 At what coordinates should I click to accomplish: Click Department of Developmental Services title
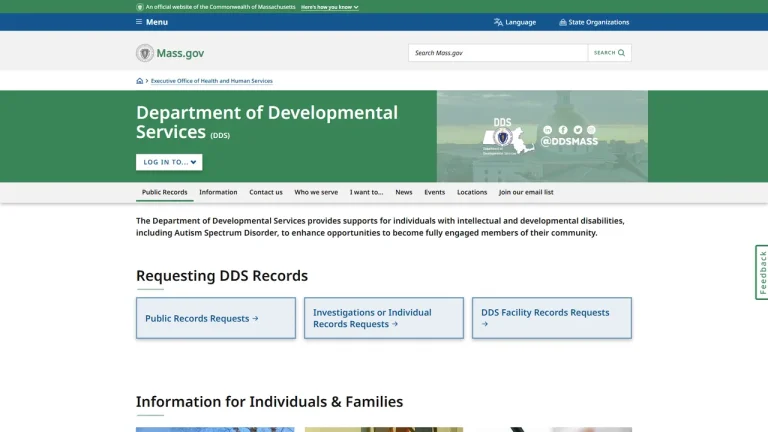pos(267,122)
